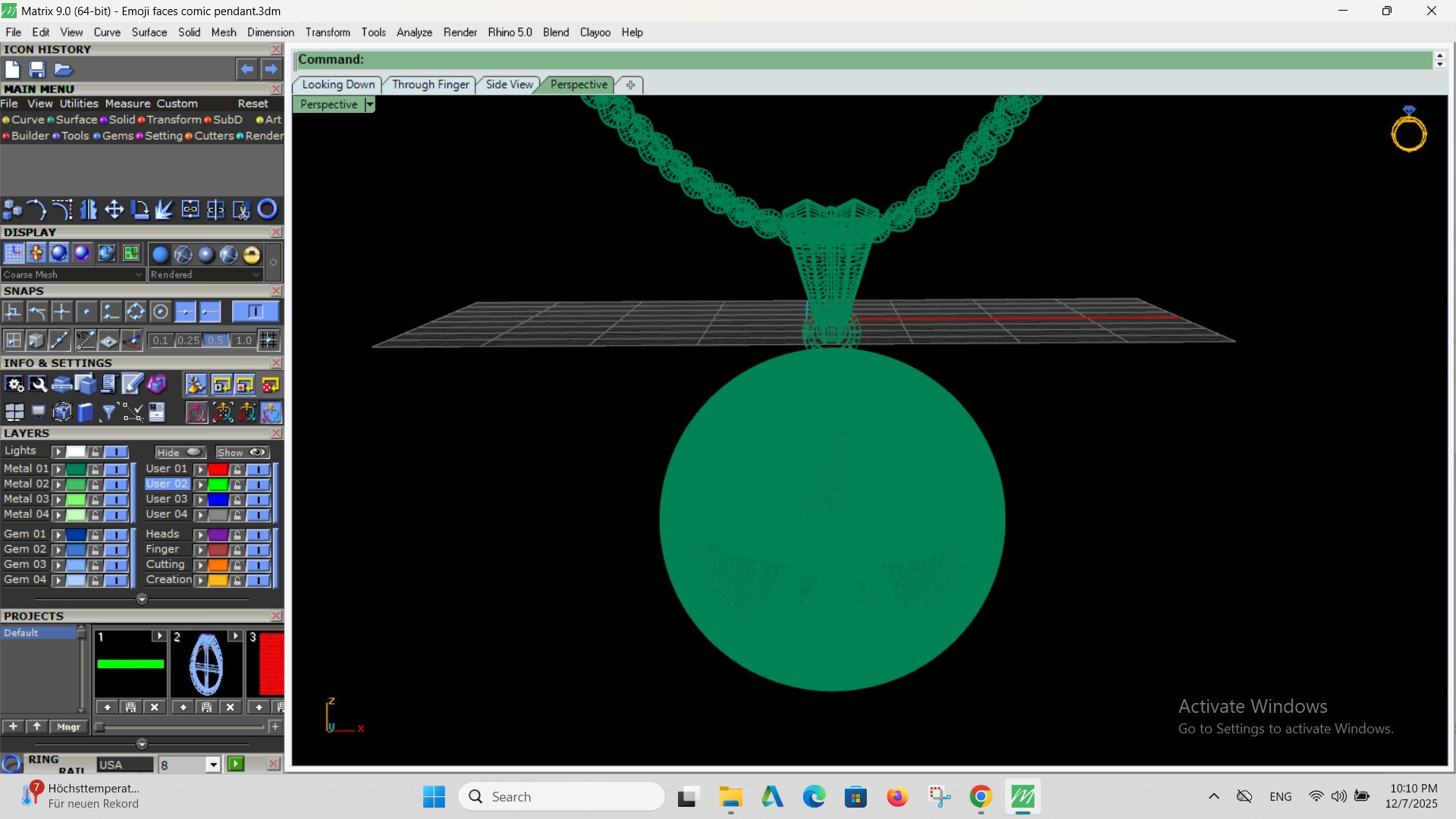Open the Coarse Mesh dropdown
This screenshot has width=1456, height=819.
pos(72,275)
